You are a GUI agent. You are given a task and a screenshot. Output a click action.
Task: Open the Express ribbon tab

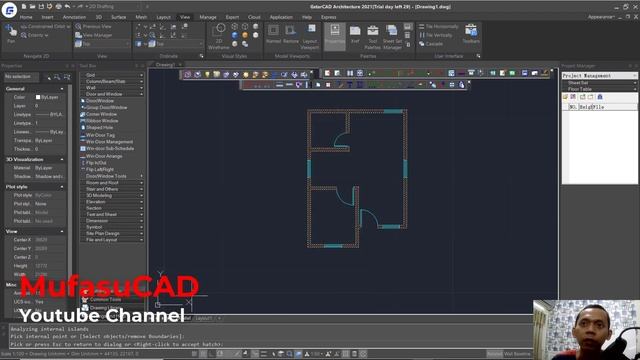(x=329, y=17)
